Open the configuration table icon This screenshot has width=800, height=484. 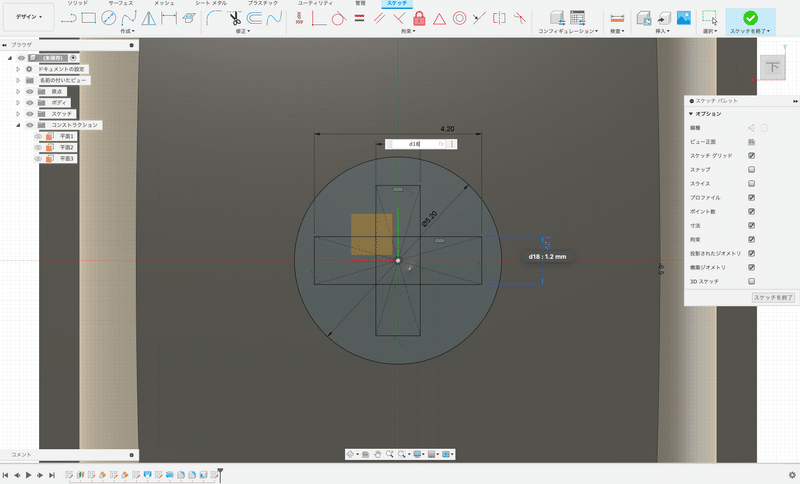[x=578, y=18]
